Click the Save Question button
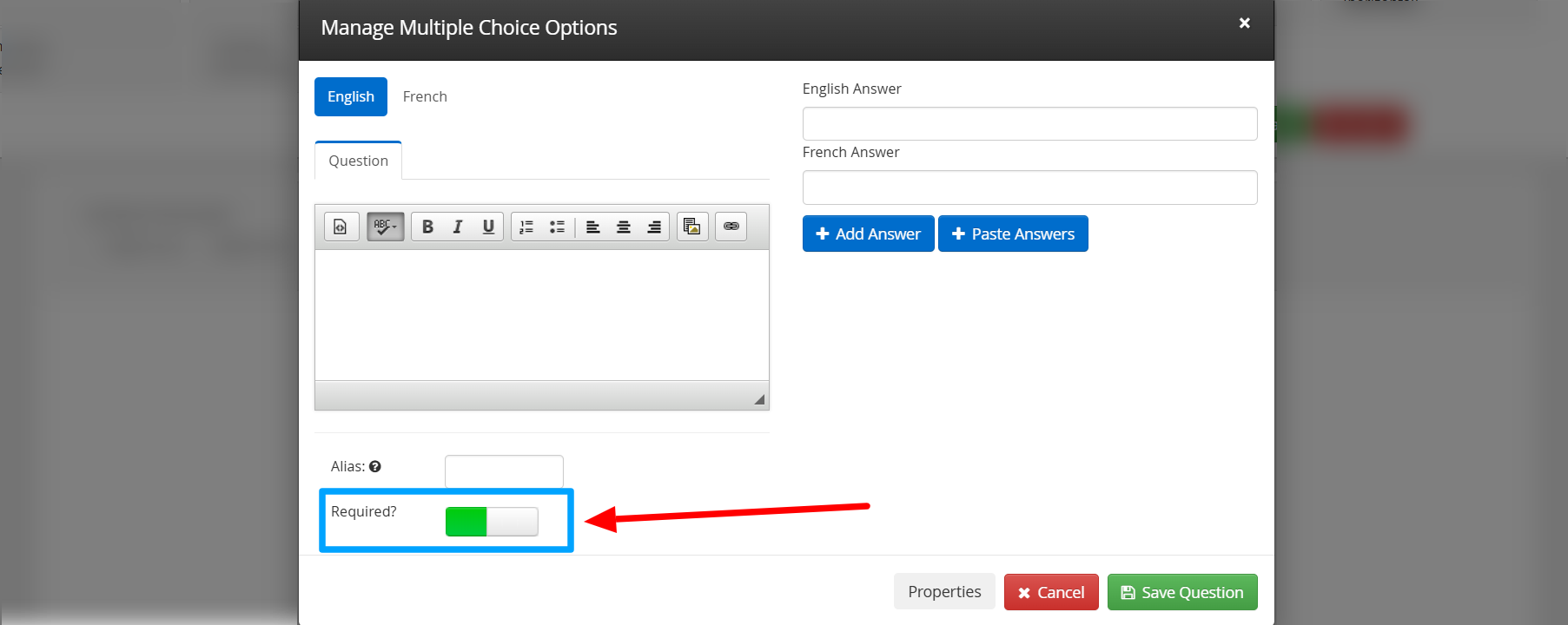1568x625 pixels. tap(1181, 592)
